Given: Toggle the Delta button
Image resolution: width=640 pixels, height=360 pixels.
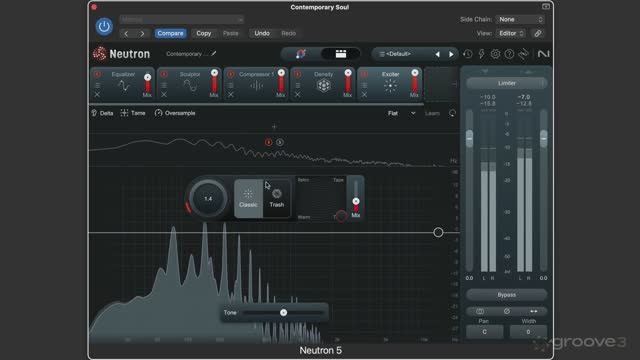Looking at the screenshot, I should coord(102,113).
